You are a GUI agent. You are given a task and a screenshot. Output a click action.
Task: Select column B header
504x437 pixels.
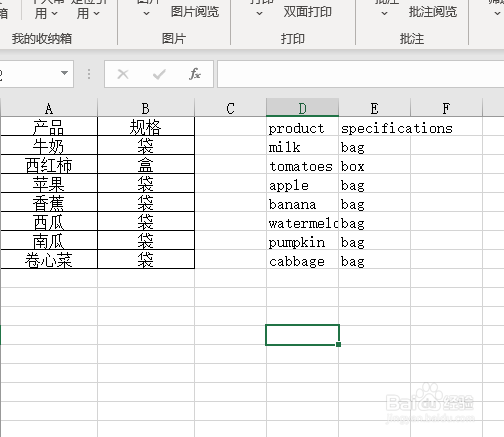click(146, 108)
